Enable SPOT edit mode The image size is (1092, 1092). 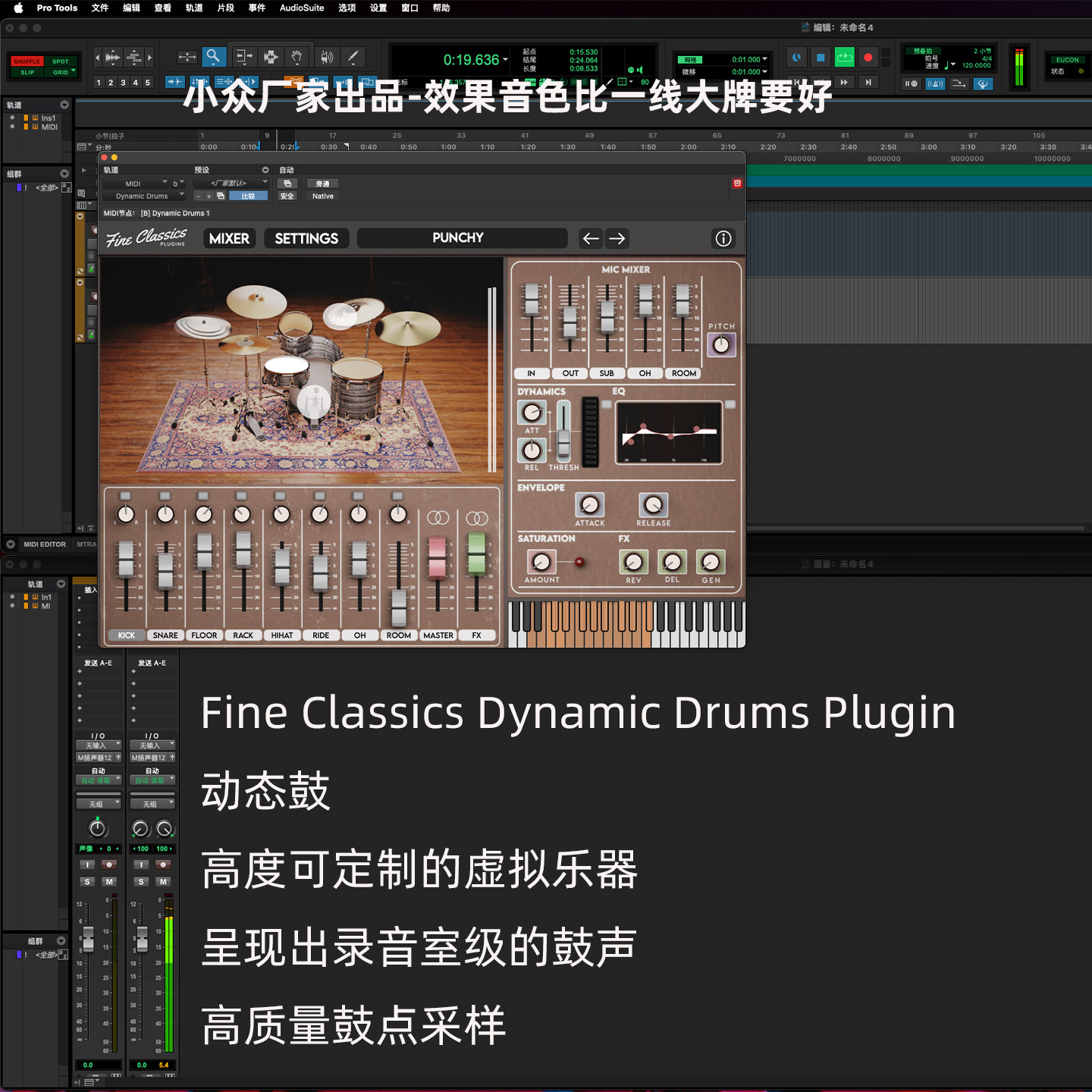[x=61, y=61]
